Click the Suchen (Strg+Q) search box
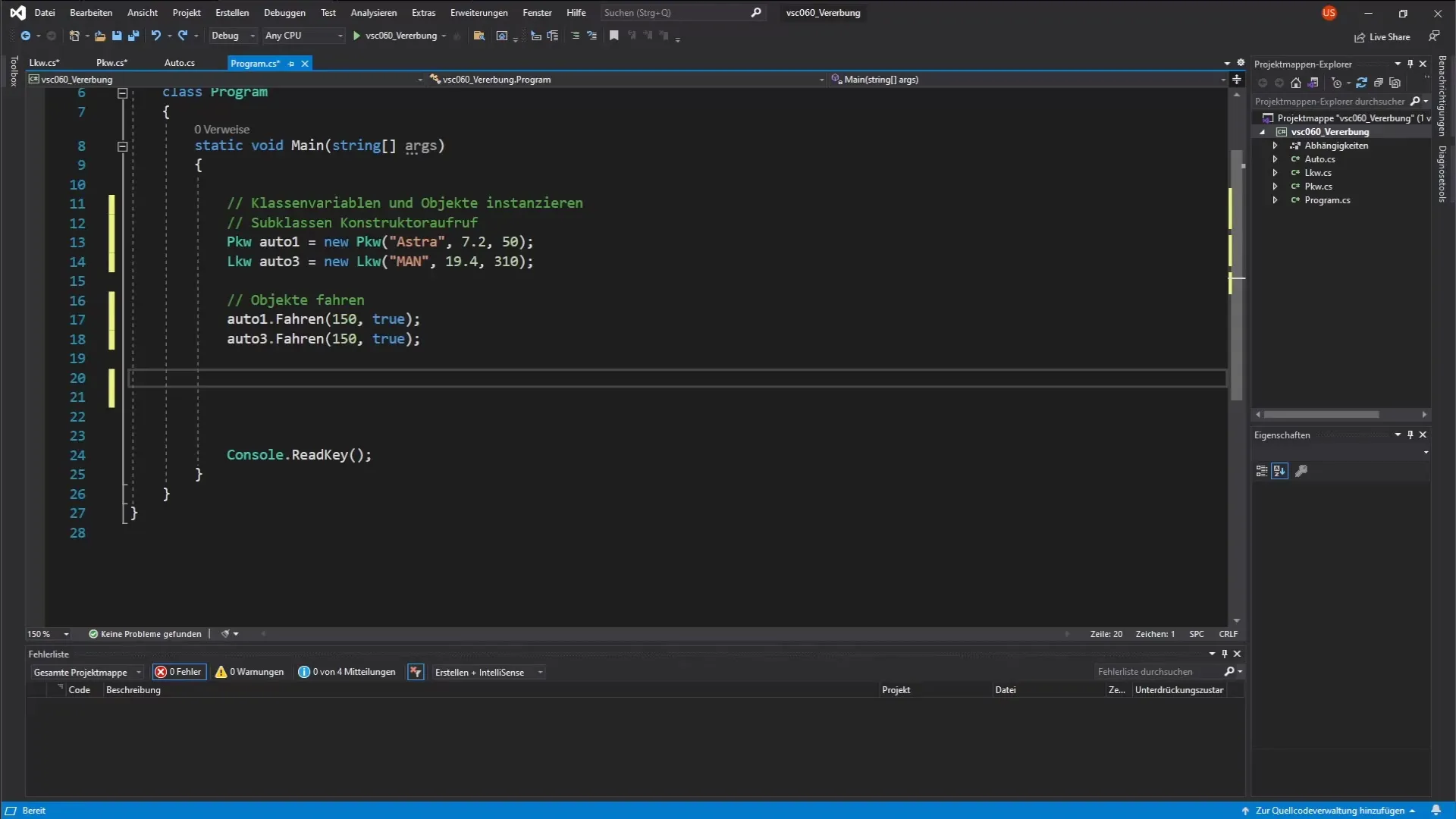 pyautogui.click(x=682, y=13)
